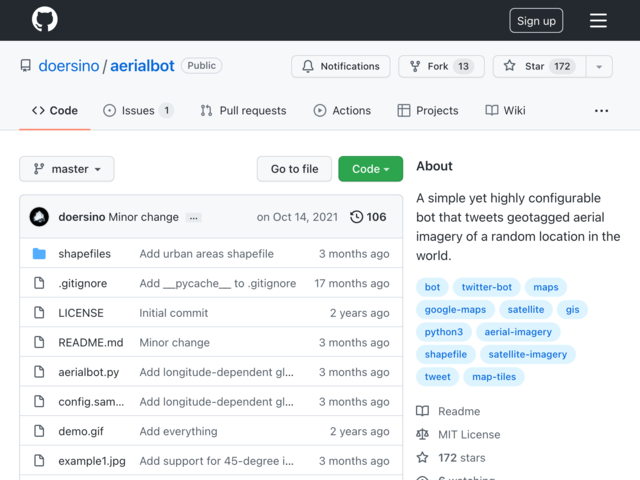Open the .gitignore file
The image size is (640, 480).
point(83,283)
